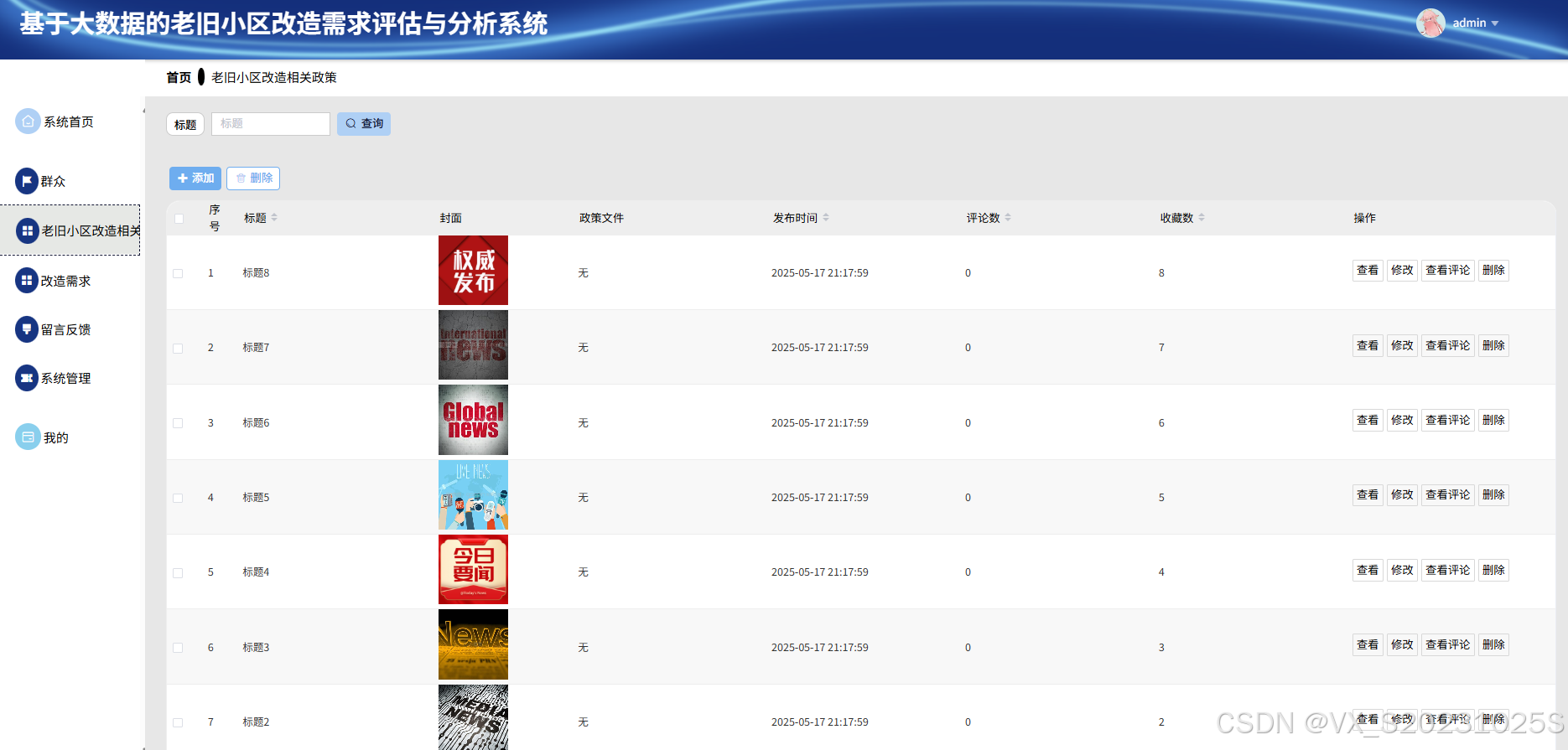Click the grid icon beside 改造需求
1568x750 pixels.
click(x=27, y=281)
